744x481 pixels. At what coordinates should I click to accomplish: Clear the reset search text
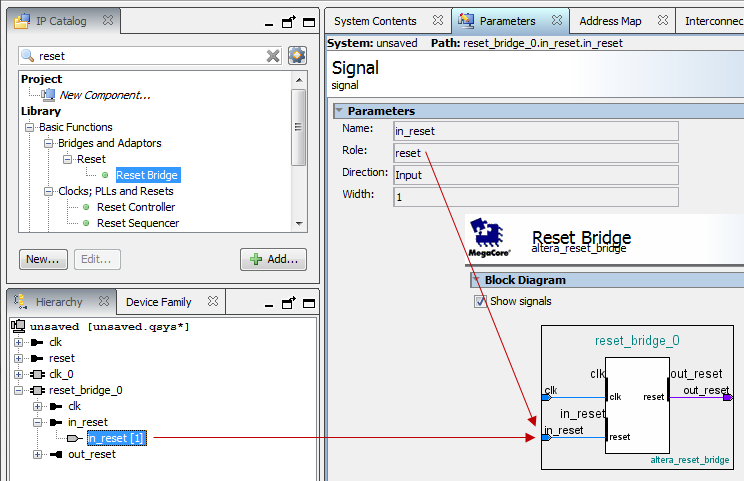click(273, 56)
